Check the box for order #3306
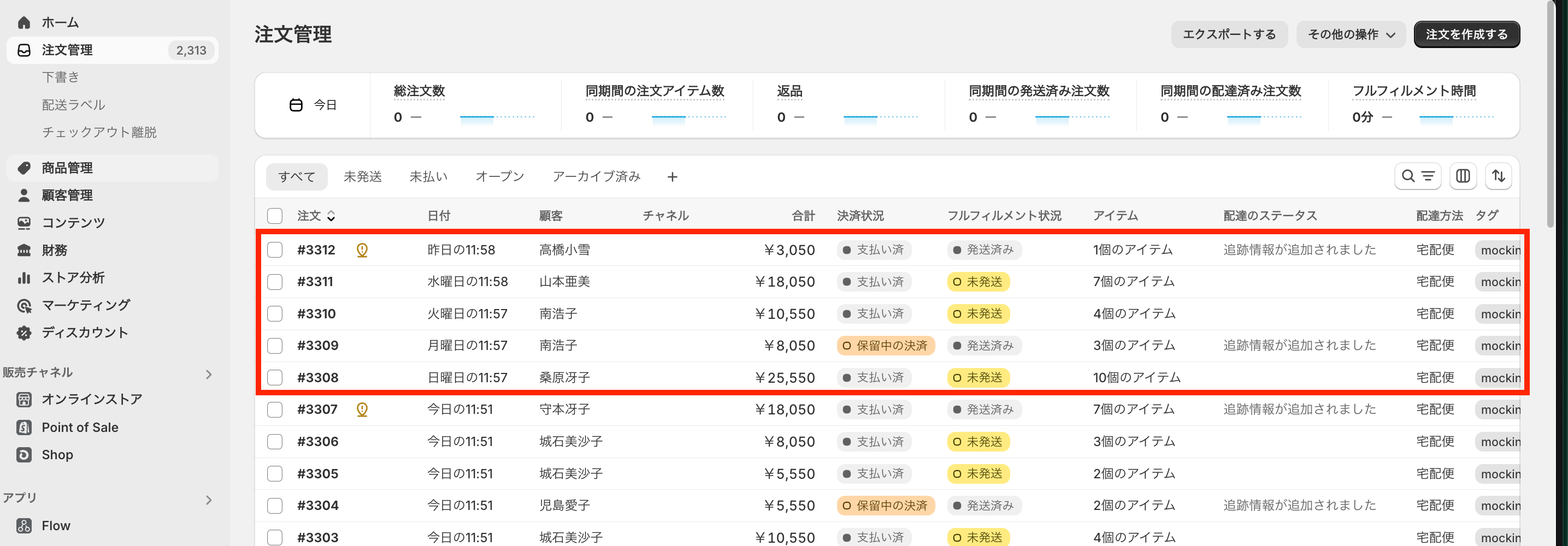1568x546 pixels. (275, 441)
